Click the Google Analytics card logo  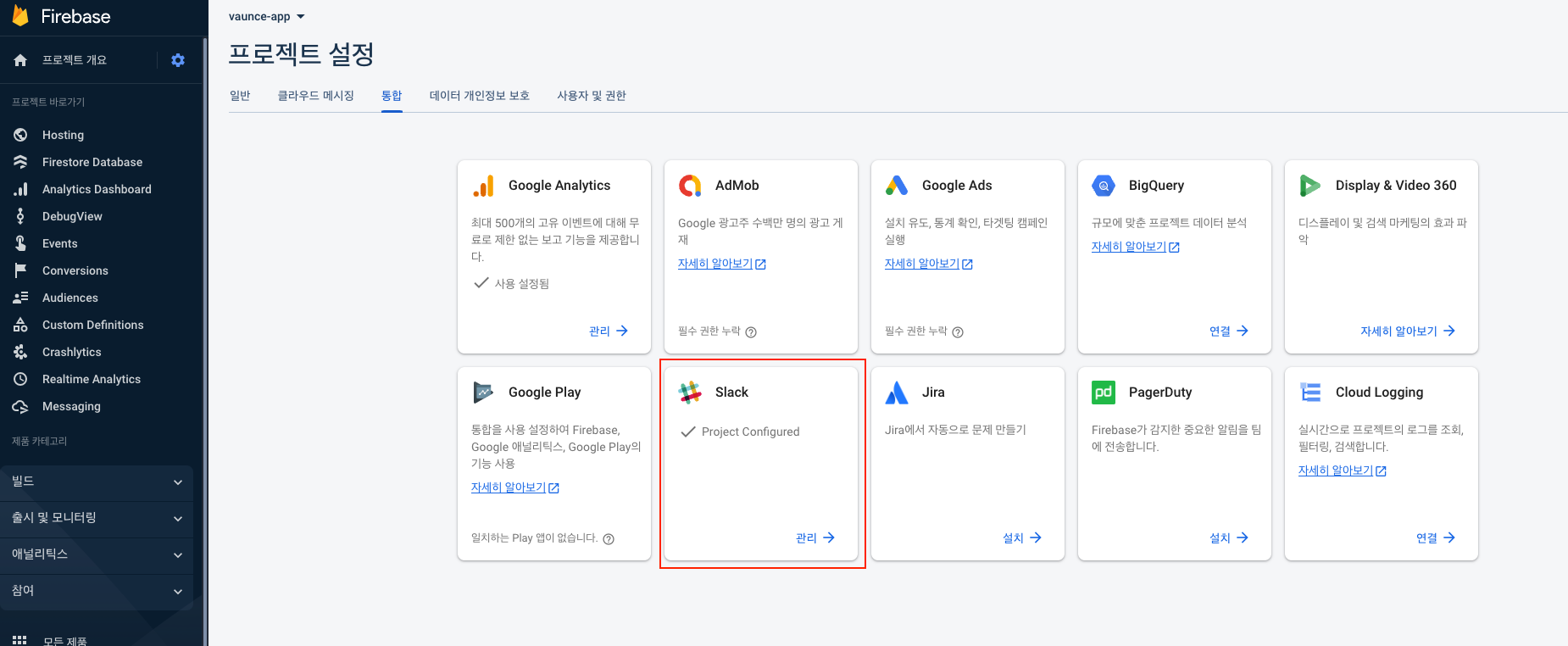(x=484, y=186)
